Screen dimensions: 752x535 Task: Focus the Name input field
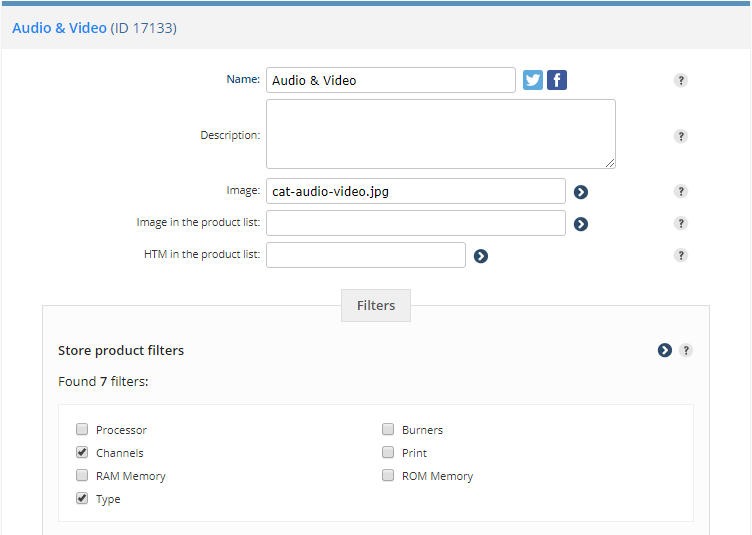point(391,80)
